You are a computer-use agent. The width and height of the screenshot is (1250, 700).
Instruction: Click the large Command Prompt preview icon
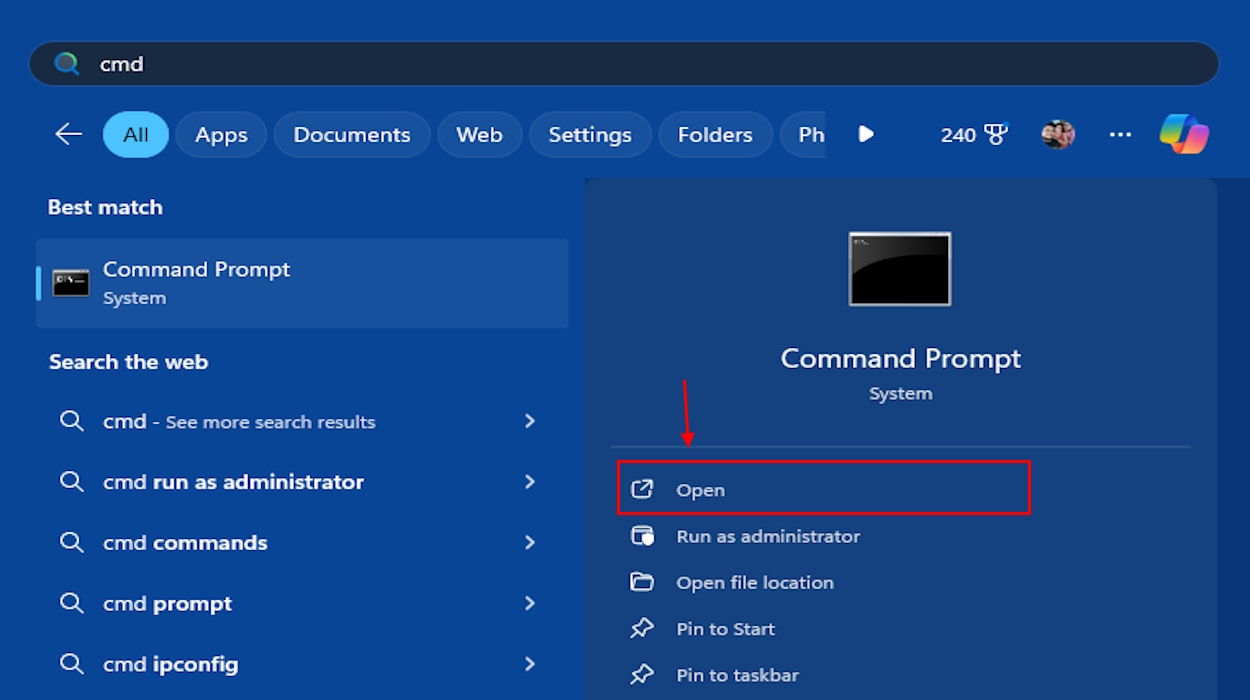[x=900, y=269]
